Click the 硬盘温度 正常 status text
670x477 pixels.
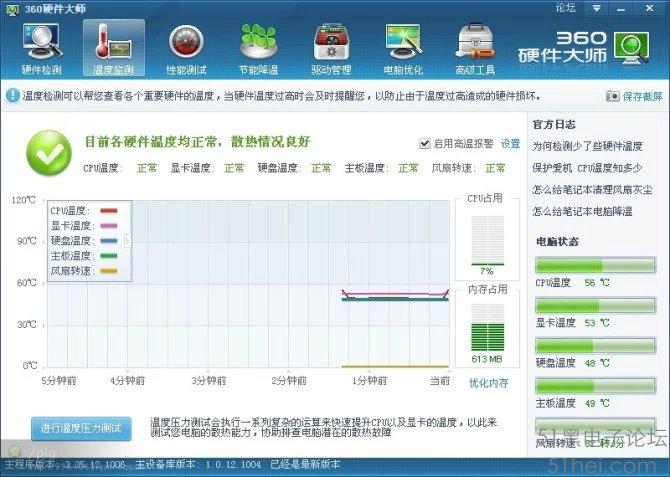(x=321, y=168)
